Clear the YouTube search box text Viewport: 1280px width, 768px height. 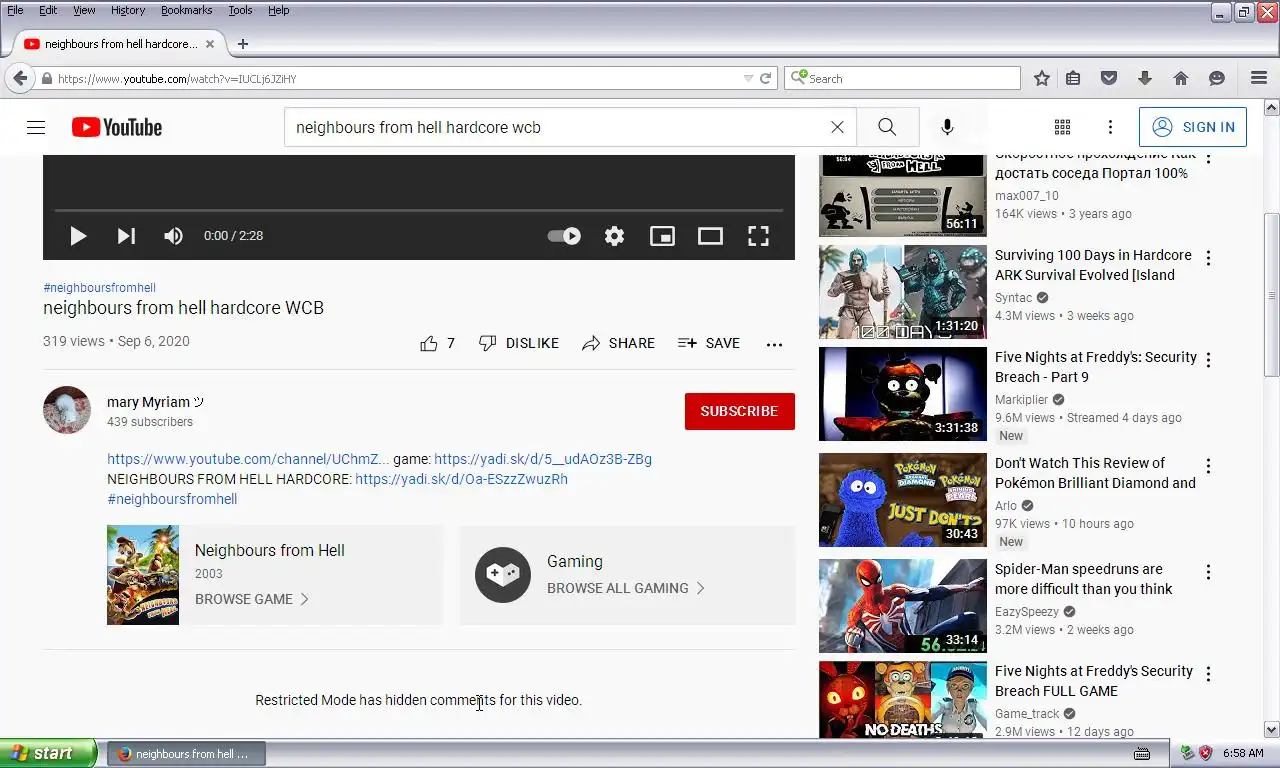point(837,127)
